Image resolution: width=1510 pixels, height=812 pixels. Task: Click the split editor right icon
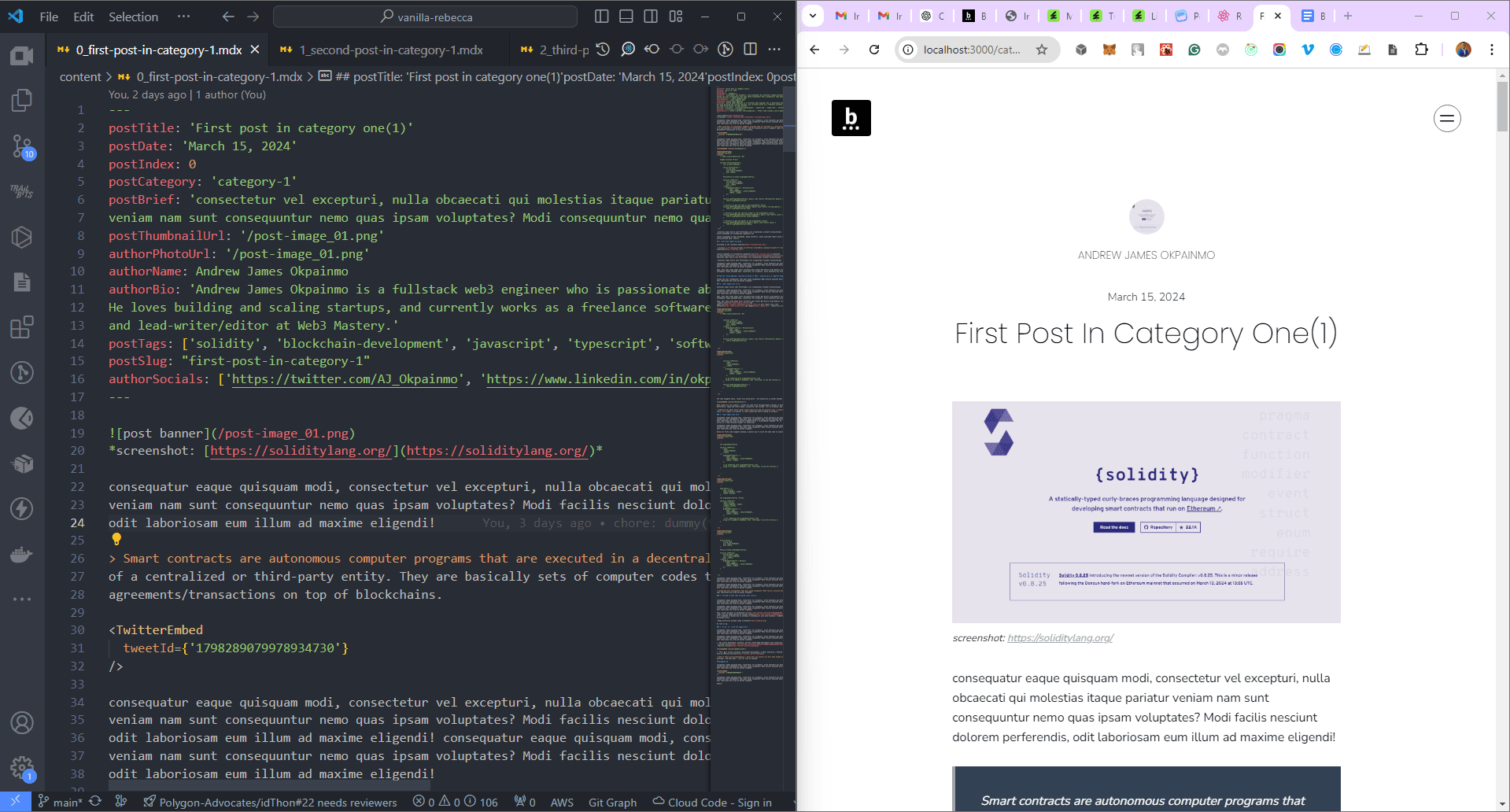[x=751, y=50]
